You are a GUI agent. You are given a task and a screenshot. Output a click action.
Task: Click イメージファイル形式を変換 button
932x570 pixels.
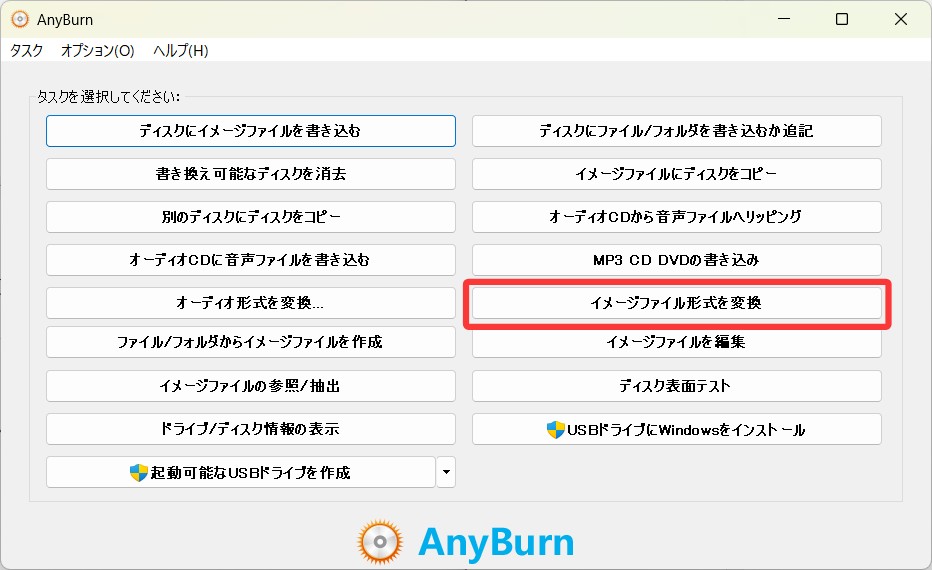(x=676, y=303)
